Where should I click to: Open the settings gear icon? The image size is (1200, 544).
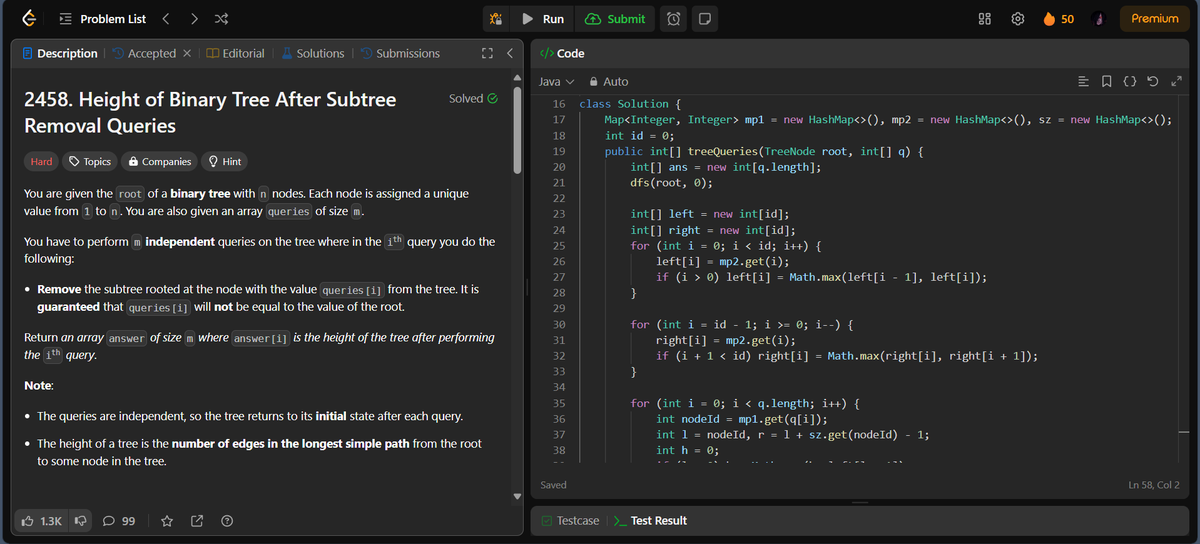pos(1019,19)
